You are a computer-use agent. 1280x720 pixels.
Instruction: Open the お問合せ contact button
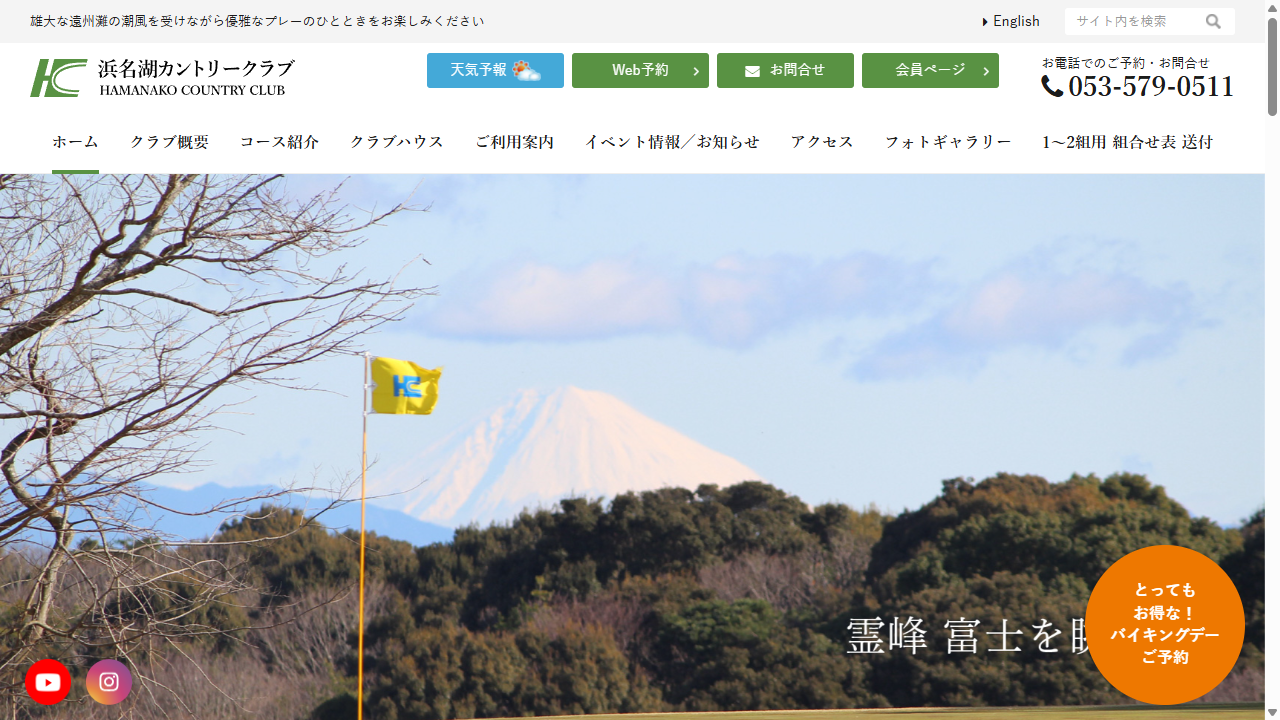[x=785, y=70]
